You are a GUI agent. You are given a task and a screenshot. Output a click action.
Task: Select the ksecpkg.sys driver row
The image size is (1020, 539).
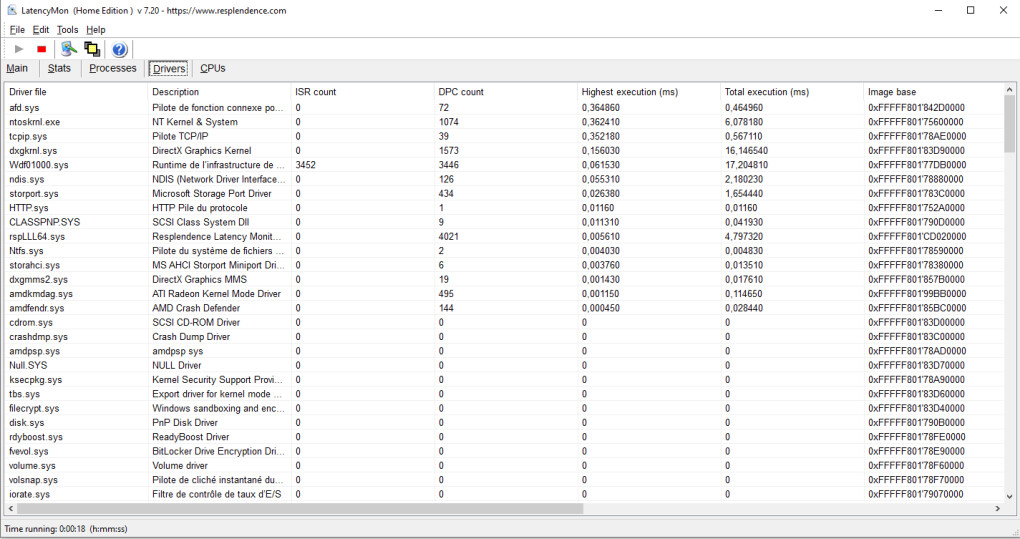pos(504,380)
